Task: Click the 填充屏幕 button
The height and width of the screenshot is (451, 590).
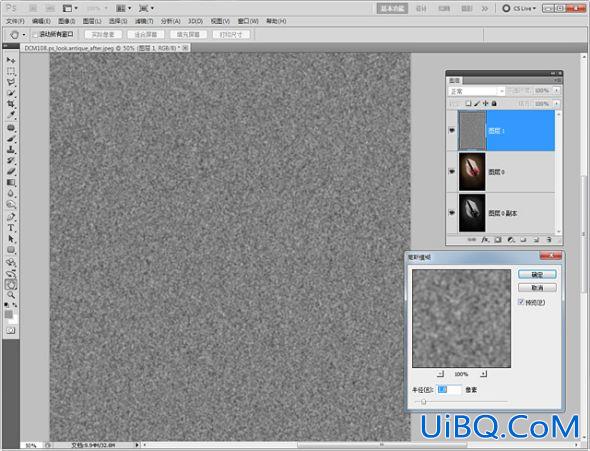Action: (188, 35)
